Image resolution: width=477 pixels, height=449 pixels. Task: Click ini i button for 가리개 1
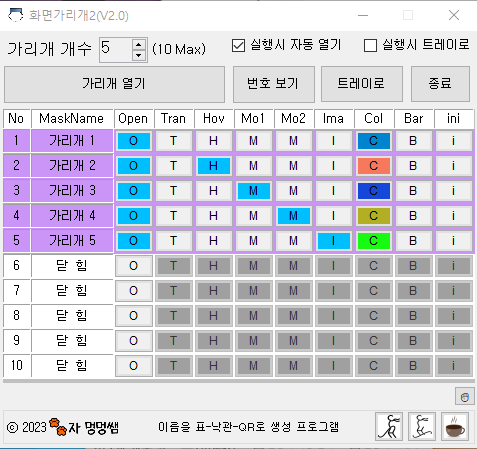tap(453, 141)
